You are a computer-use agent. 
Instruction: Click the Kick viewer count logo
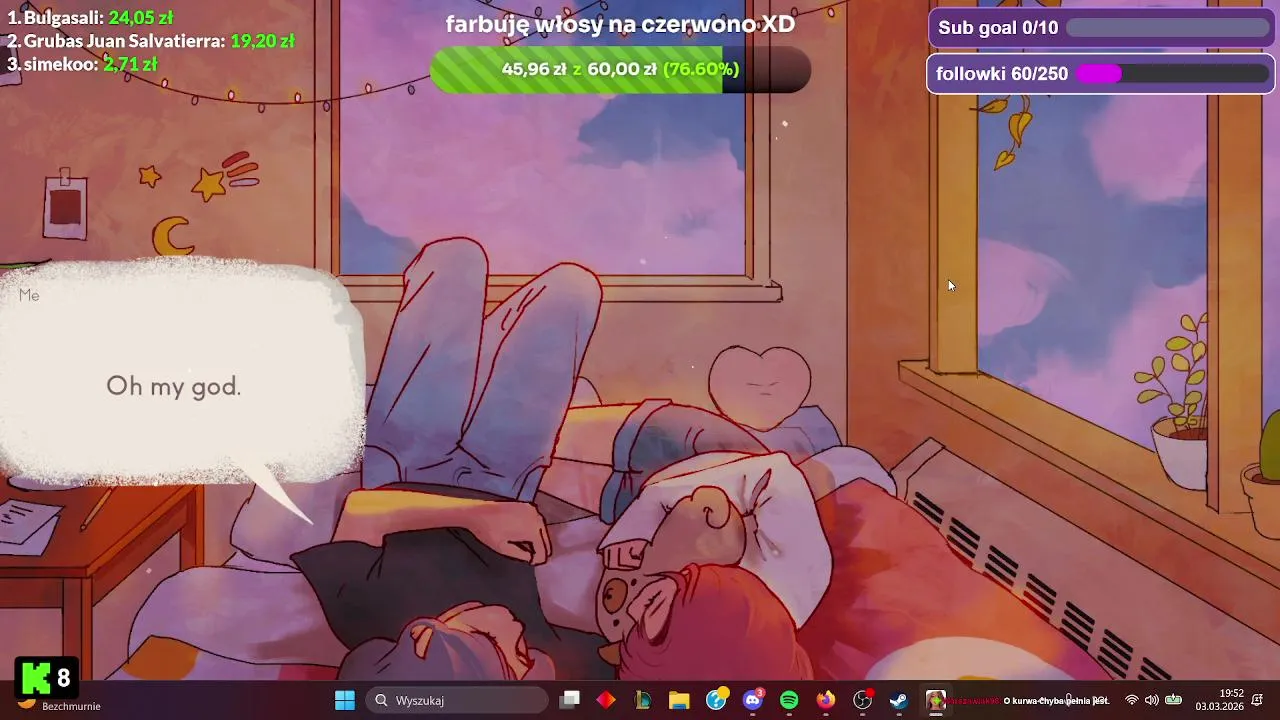tap(46, 678)
